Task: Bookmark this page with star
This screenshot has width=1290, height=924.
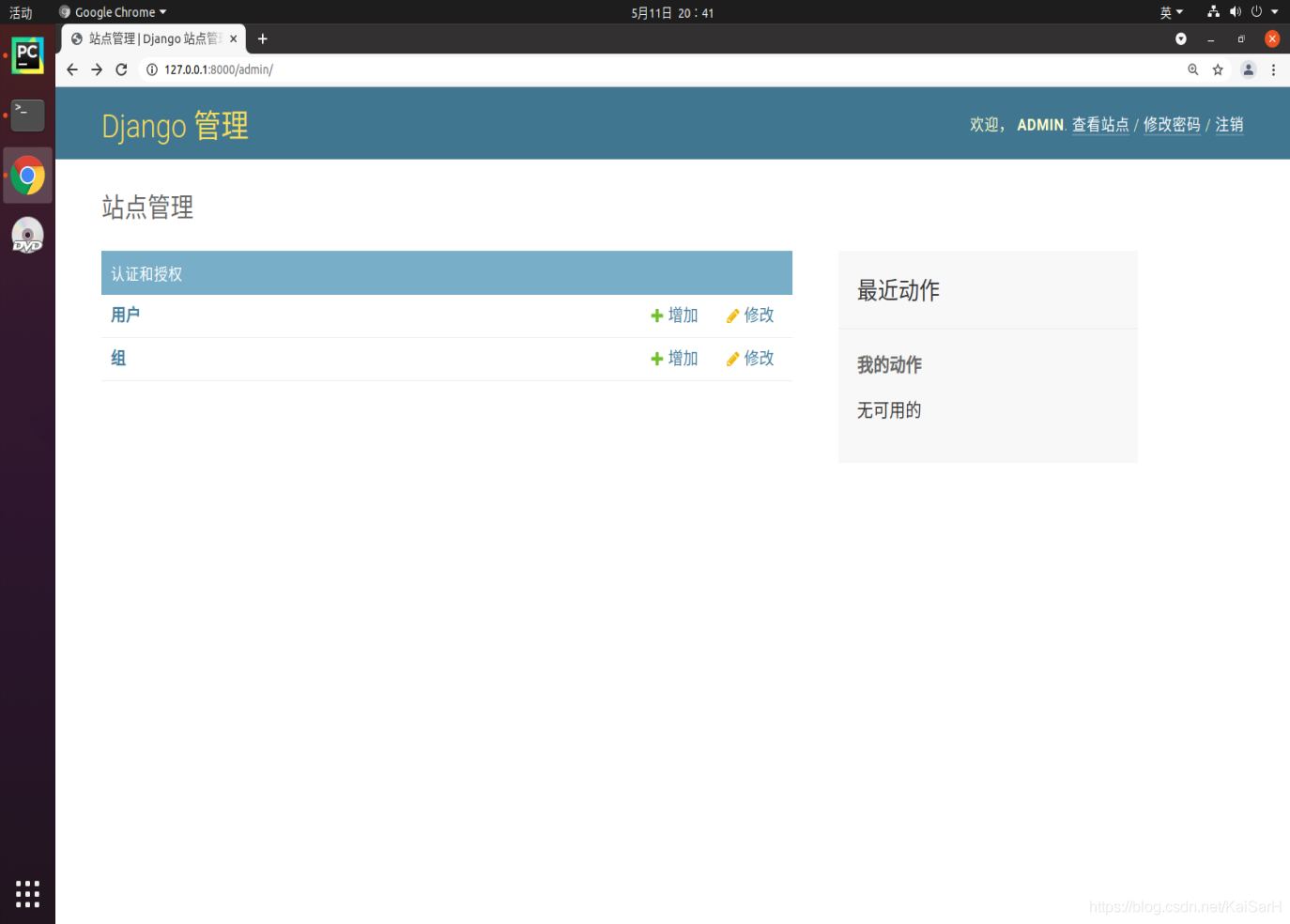Action: click(1218, 69)
